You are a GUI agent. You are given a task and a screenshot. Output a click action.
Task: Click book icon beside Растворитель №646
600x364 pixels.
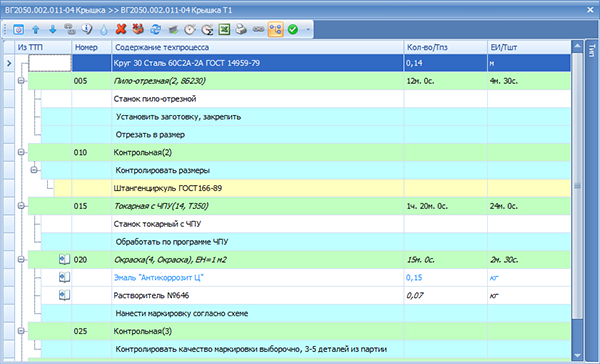(64, 295)
